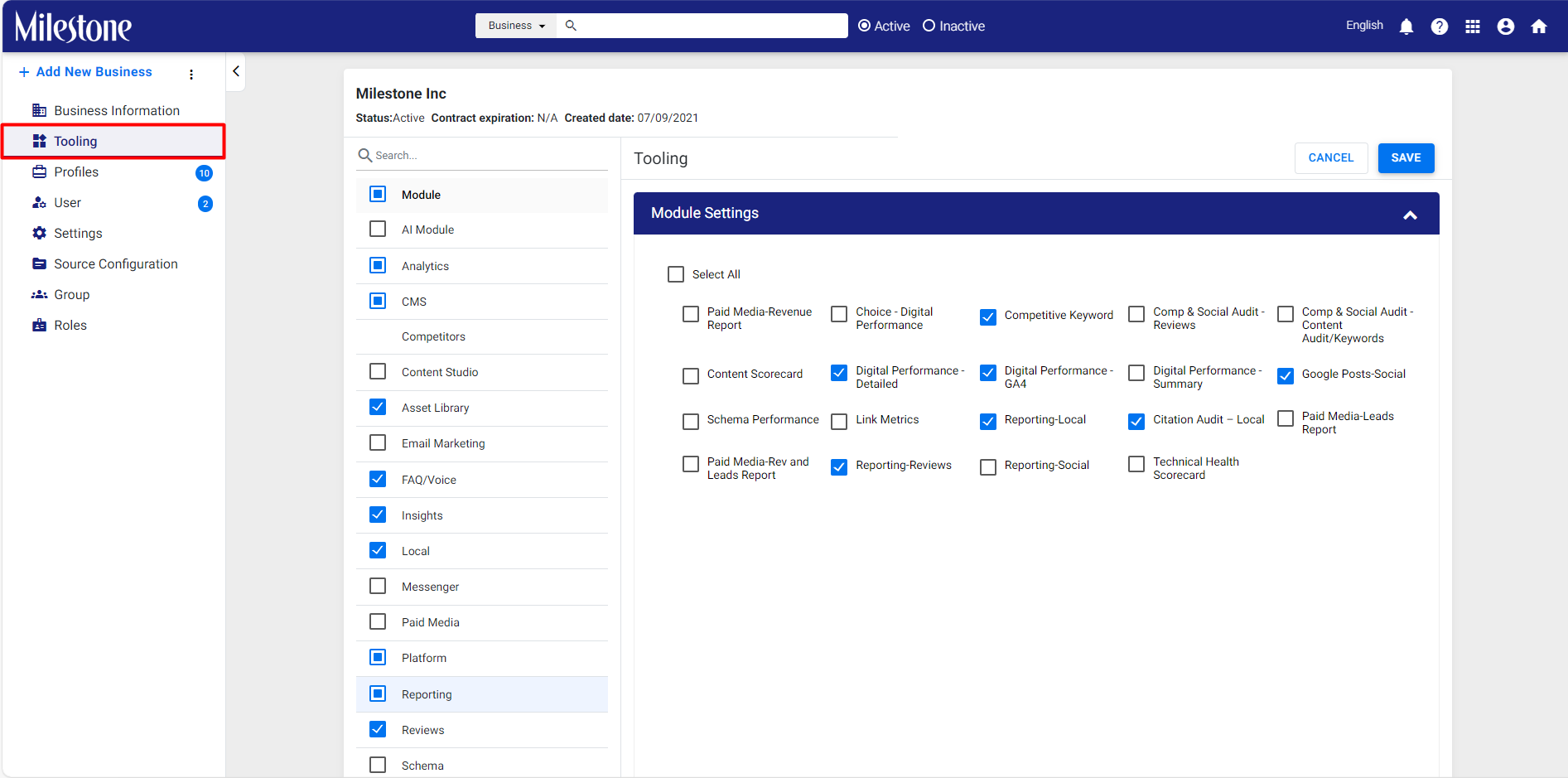The width and height of the screenshot is (1568, 778).
Task: Click the Source Configuration icon
Action: coord(39,263)
